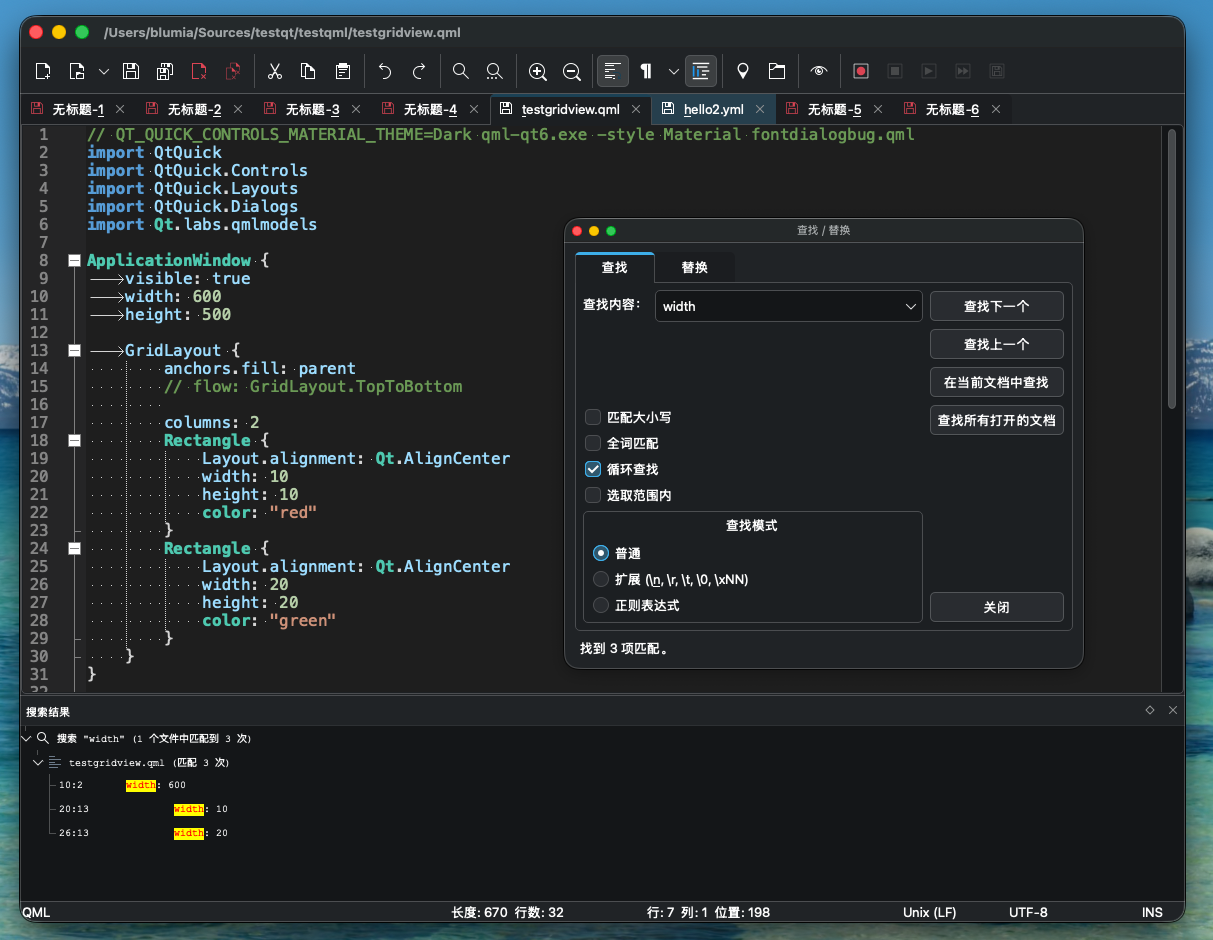Click the diamond icon in search results header
This screenshot has height=940, width=1213.
[x=1150, y=710]
